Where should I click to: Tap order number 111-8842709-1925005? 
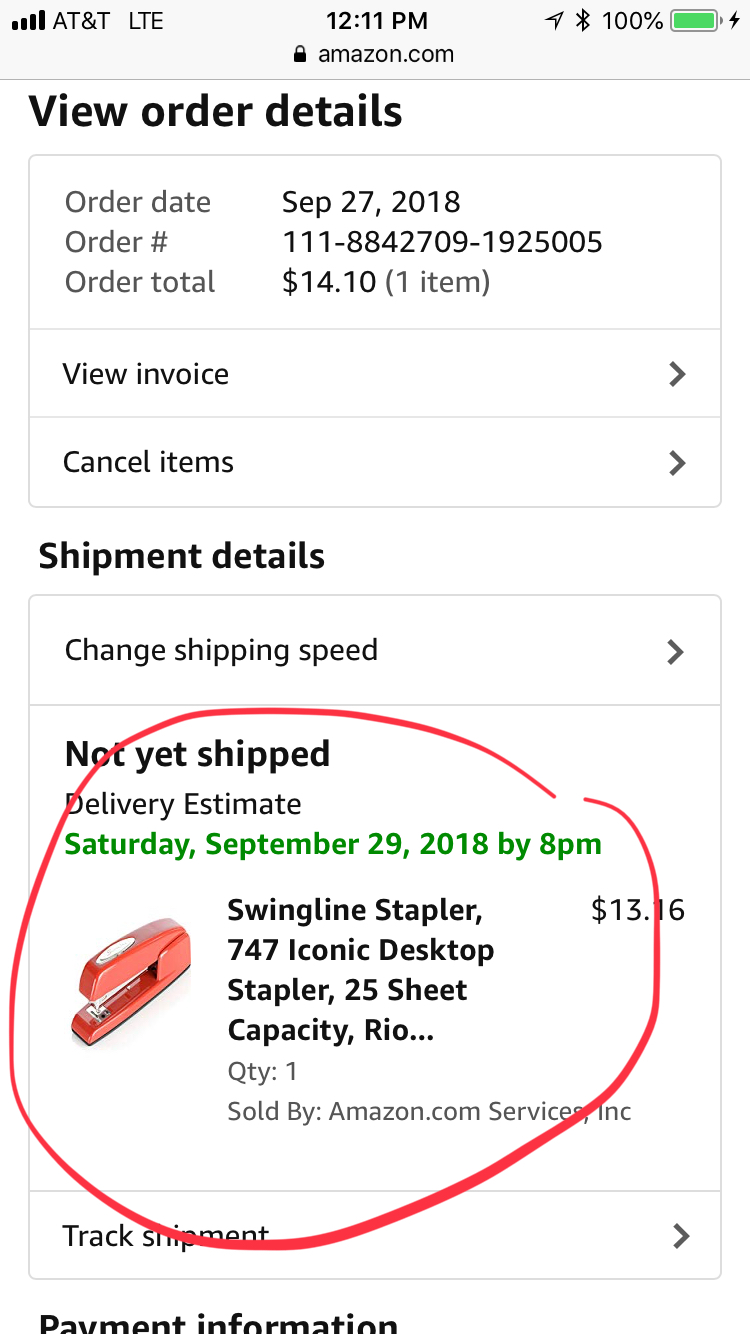[x=442, y=242]
